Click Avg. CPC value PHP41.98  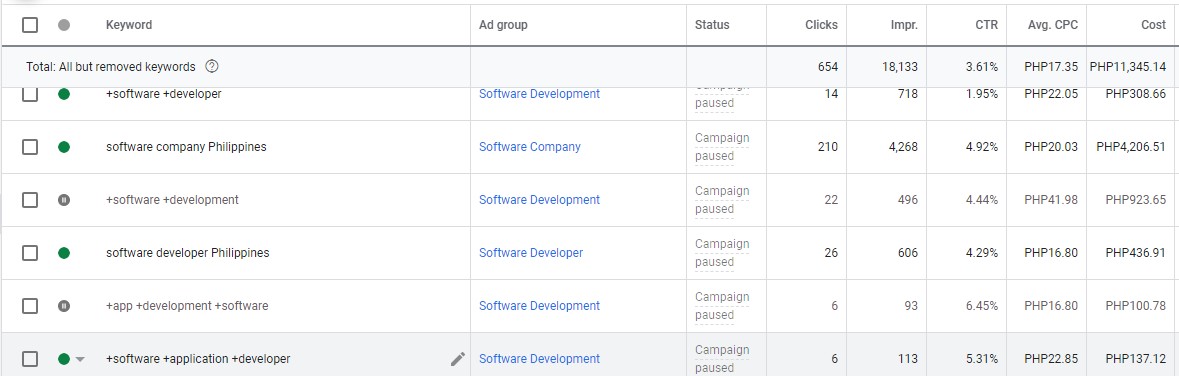(1051, 200)
